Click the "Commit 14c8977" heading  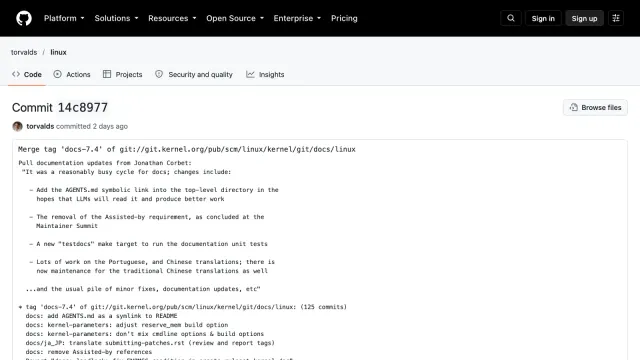click(x=60, y=107)
